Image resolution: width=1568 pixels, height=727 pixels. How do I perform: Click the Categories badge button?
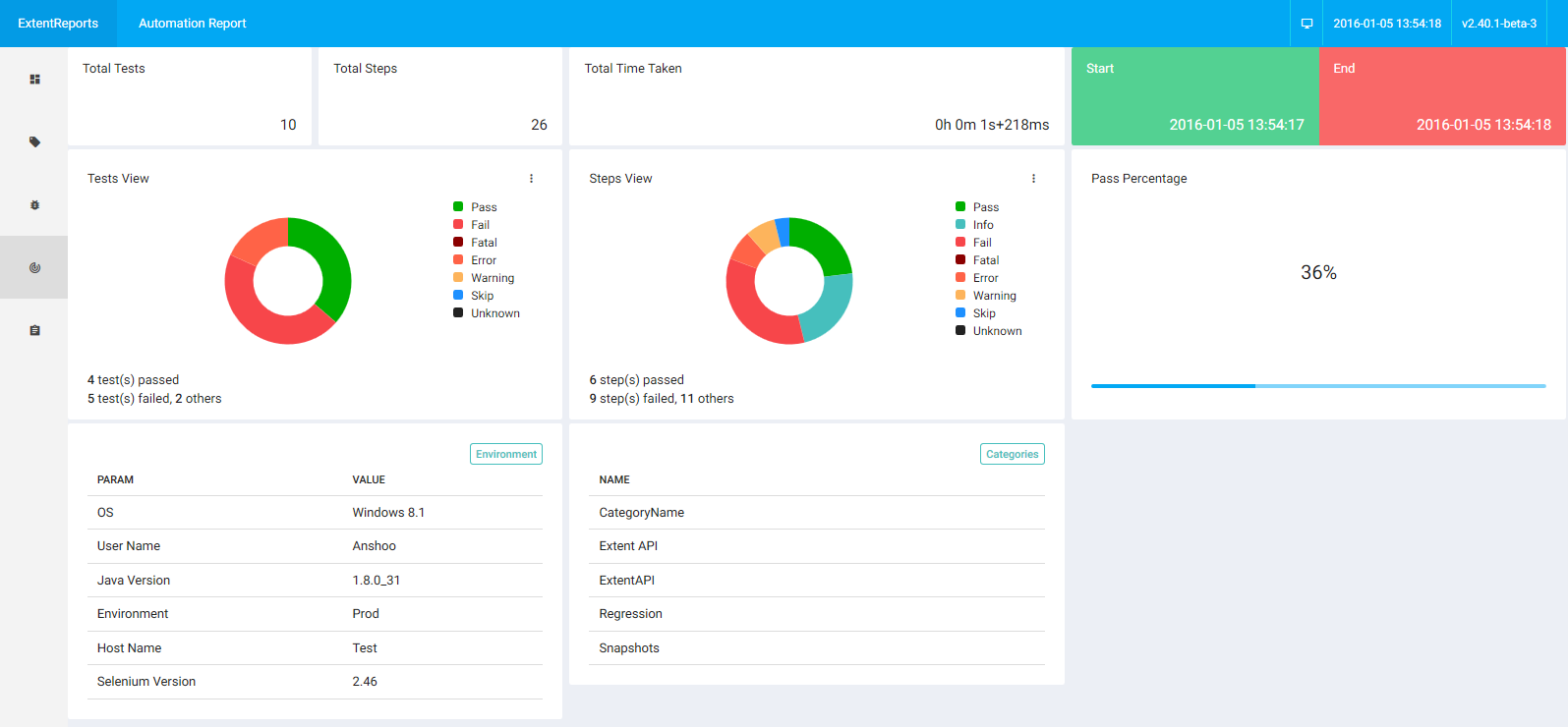(x=1012, y=454)
